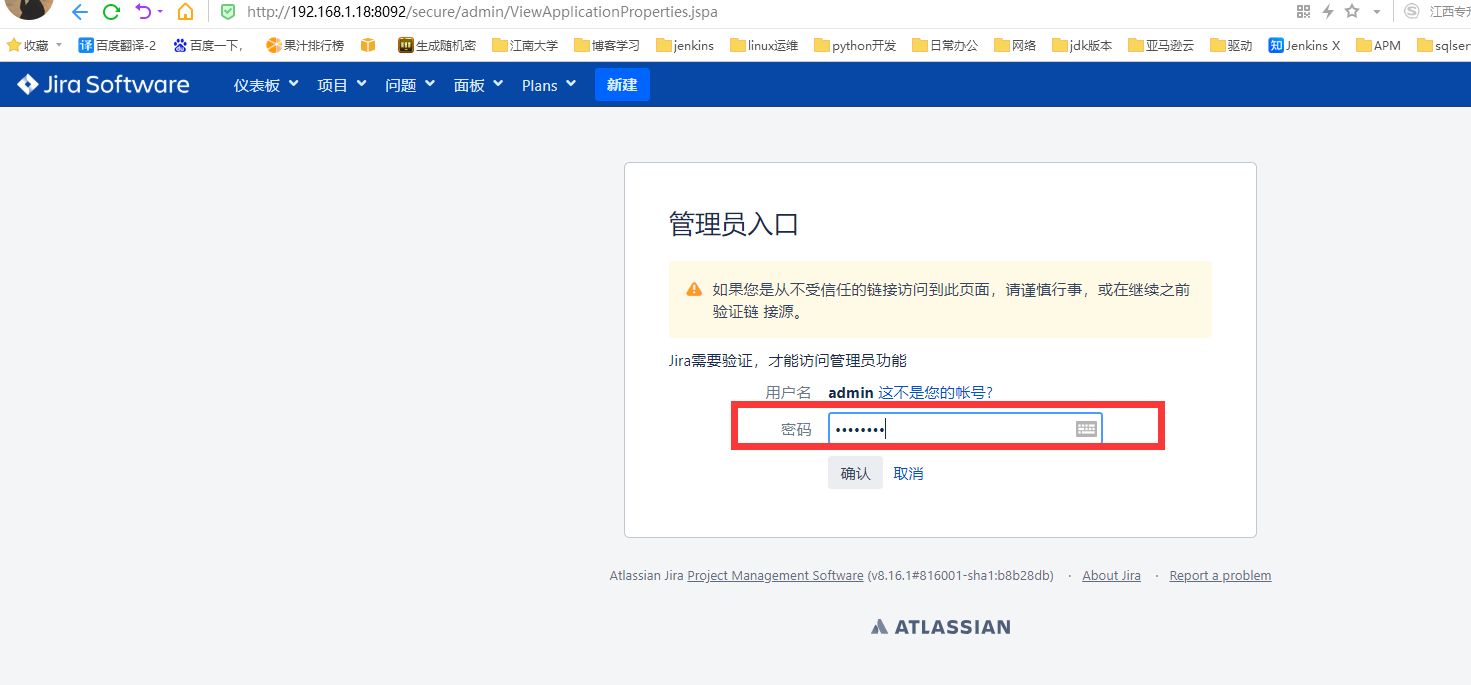Click the orange box bookmark icon

click(368, 45)
